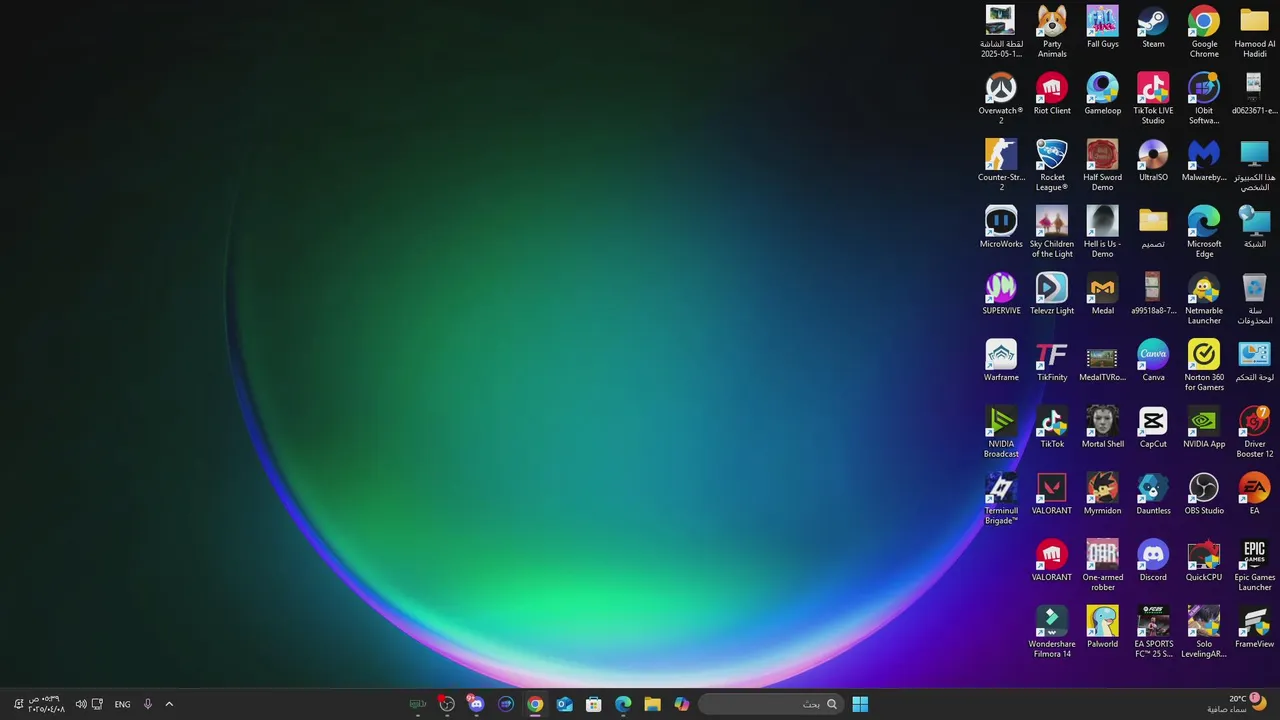1280x720 pixels.
Task: Open Google Chrome desktop shortcut
Action: pyautogui.click(x=1204, y=32)
